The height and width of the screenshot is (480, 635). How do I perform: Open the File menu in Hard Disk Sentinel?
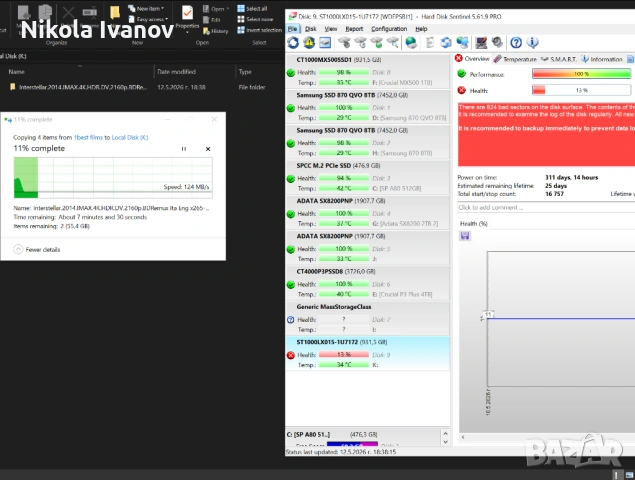coord(292,29)
